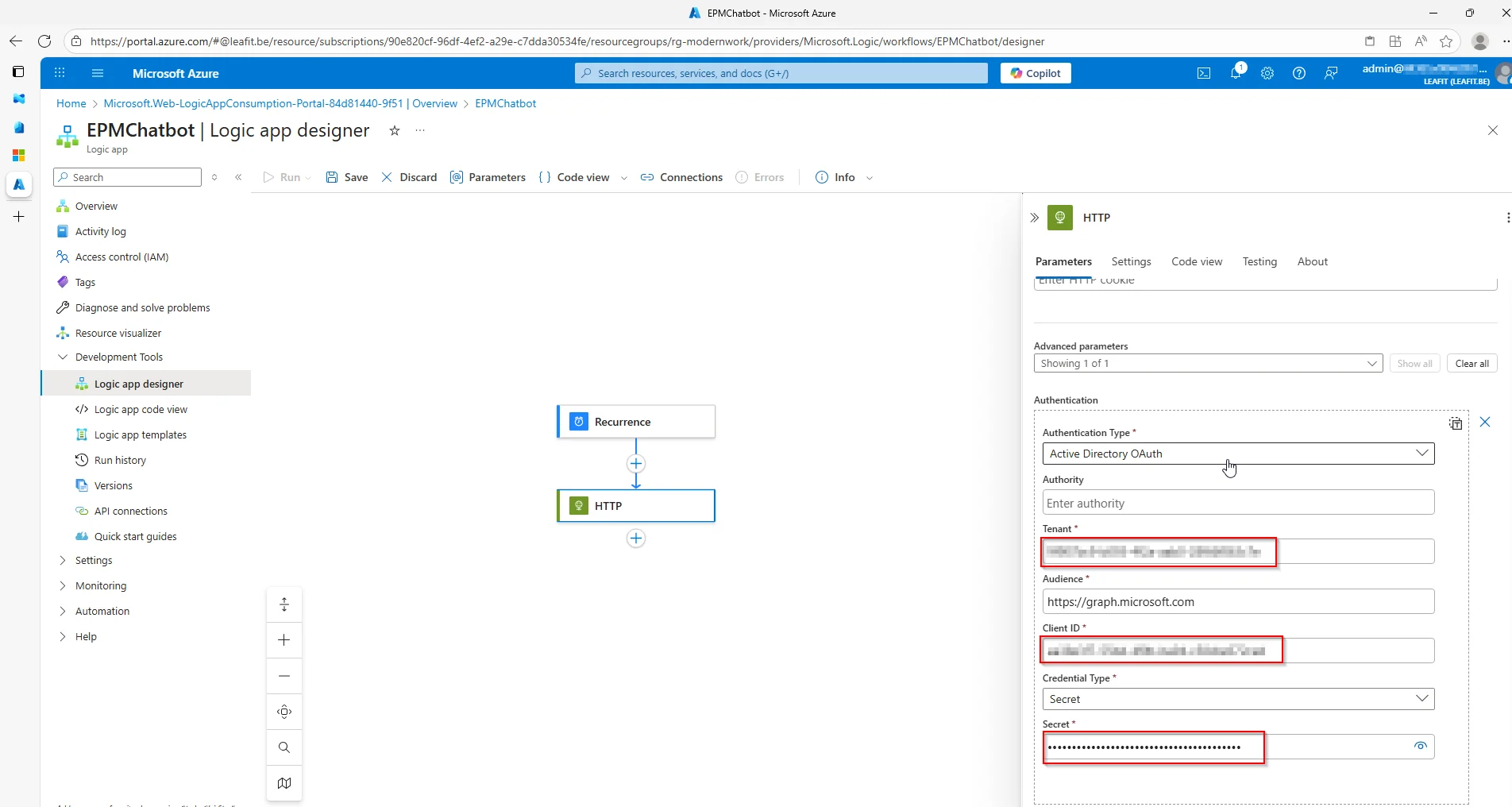Favorite EPMChatbot with the star icon
The width and height of the screenshot is (1512, 807).
pos(395,130)
